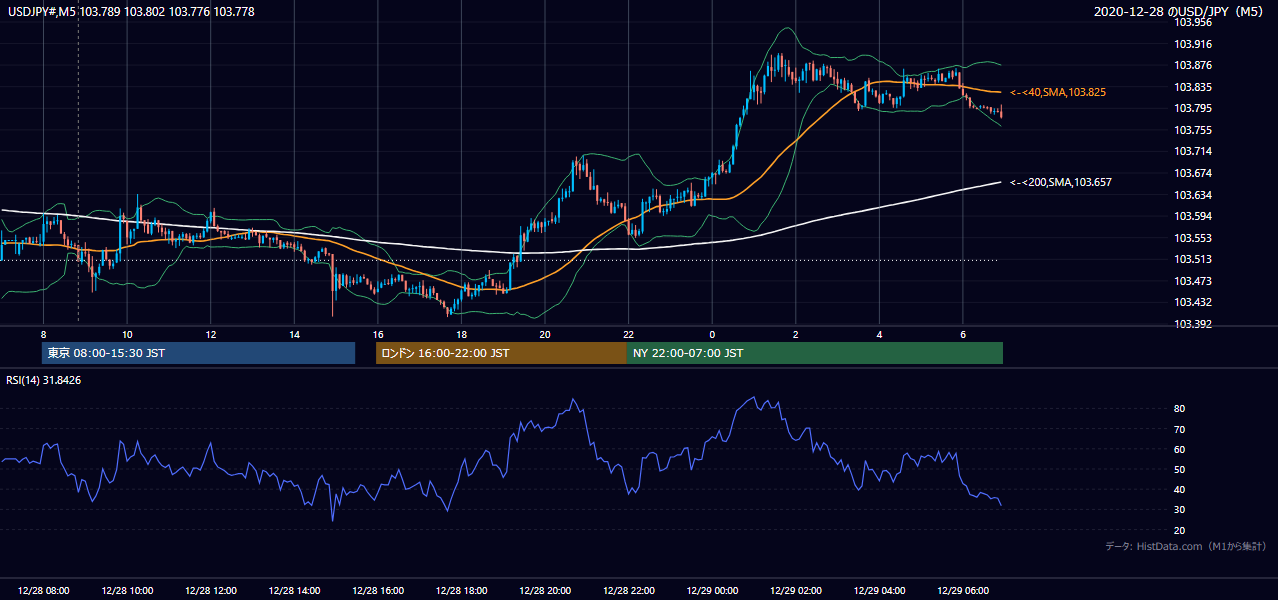Click the 103.795 price axis label

[1191, 108]
